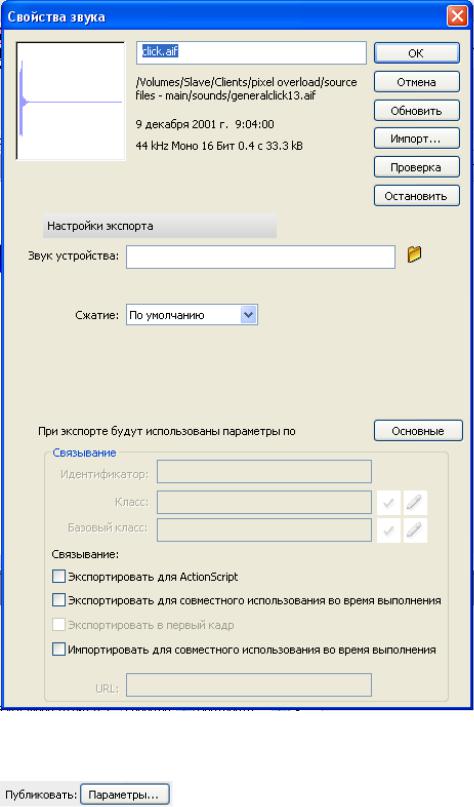Screen dimensions: 474x807
Task: Open the Сжатие dropdown list
Action: [x=192, y=315]
